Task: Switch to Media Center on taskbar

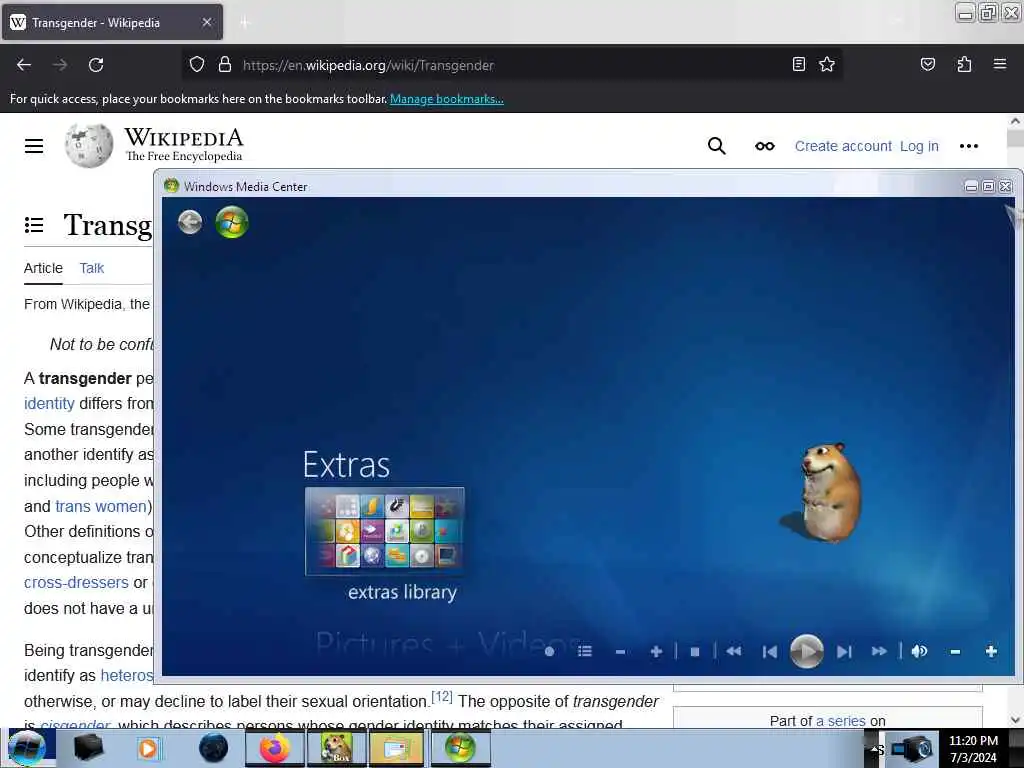Action: pos(460,748)
